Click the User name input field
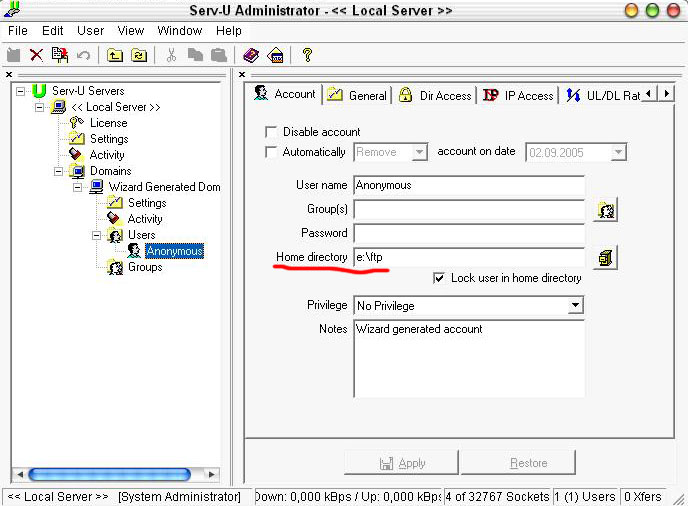 coord(469,185)
